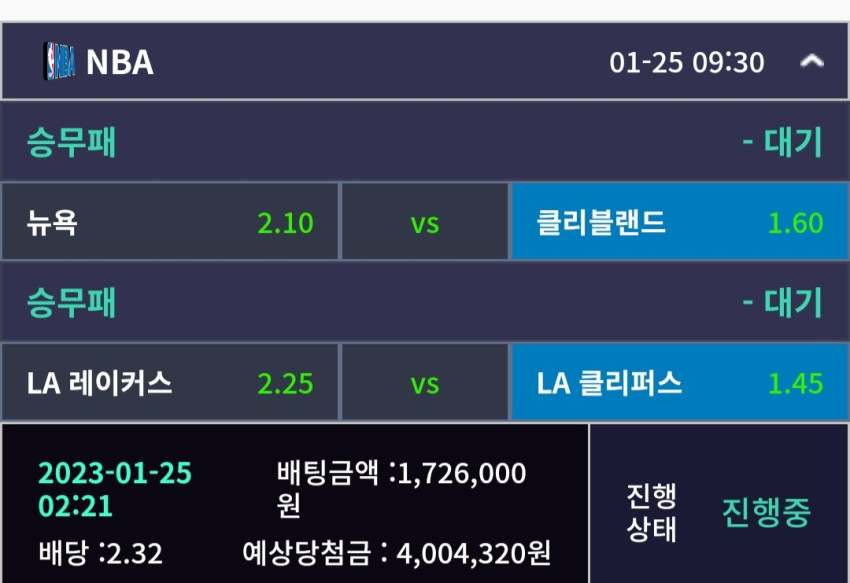This screenshot has height=583, width=850.
Task: Select LA 클리퍼스 with 1.45 odds
Action: coord(680,382)
